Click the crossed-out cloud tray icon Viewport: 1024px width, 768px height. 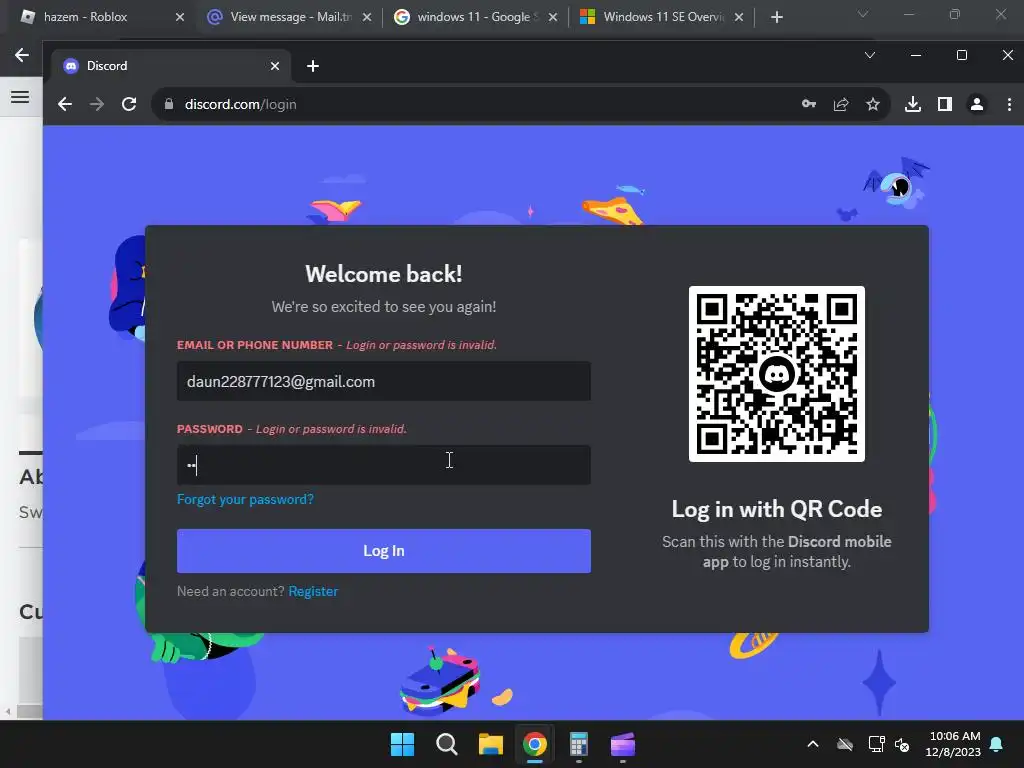(845, 744)
